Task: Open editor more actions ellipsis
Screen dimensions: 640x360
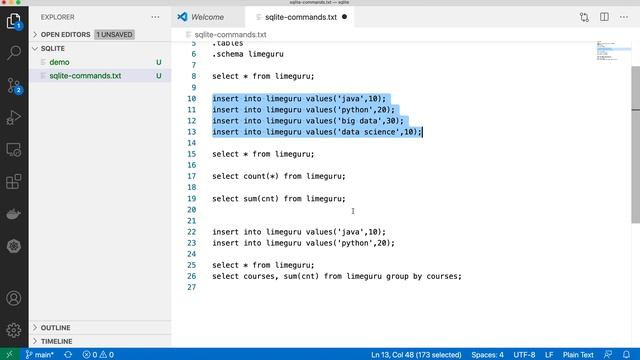Action: [624, 17]
